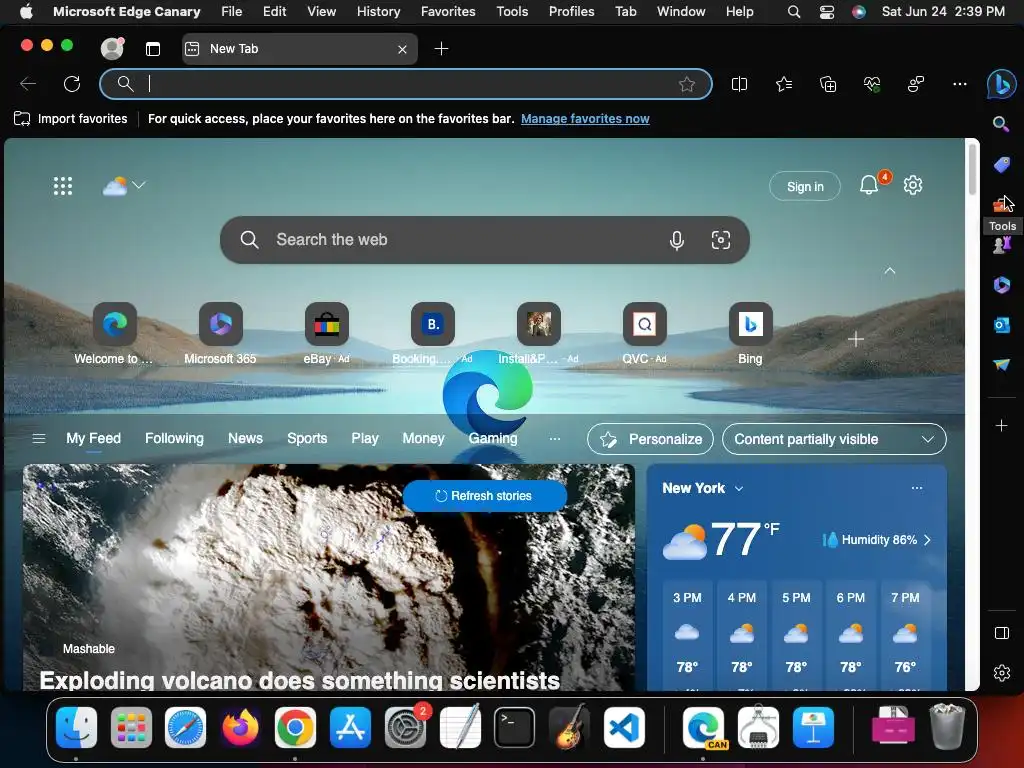
Task: Focus the Search the web field
Action: [x=485, y=240]
